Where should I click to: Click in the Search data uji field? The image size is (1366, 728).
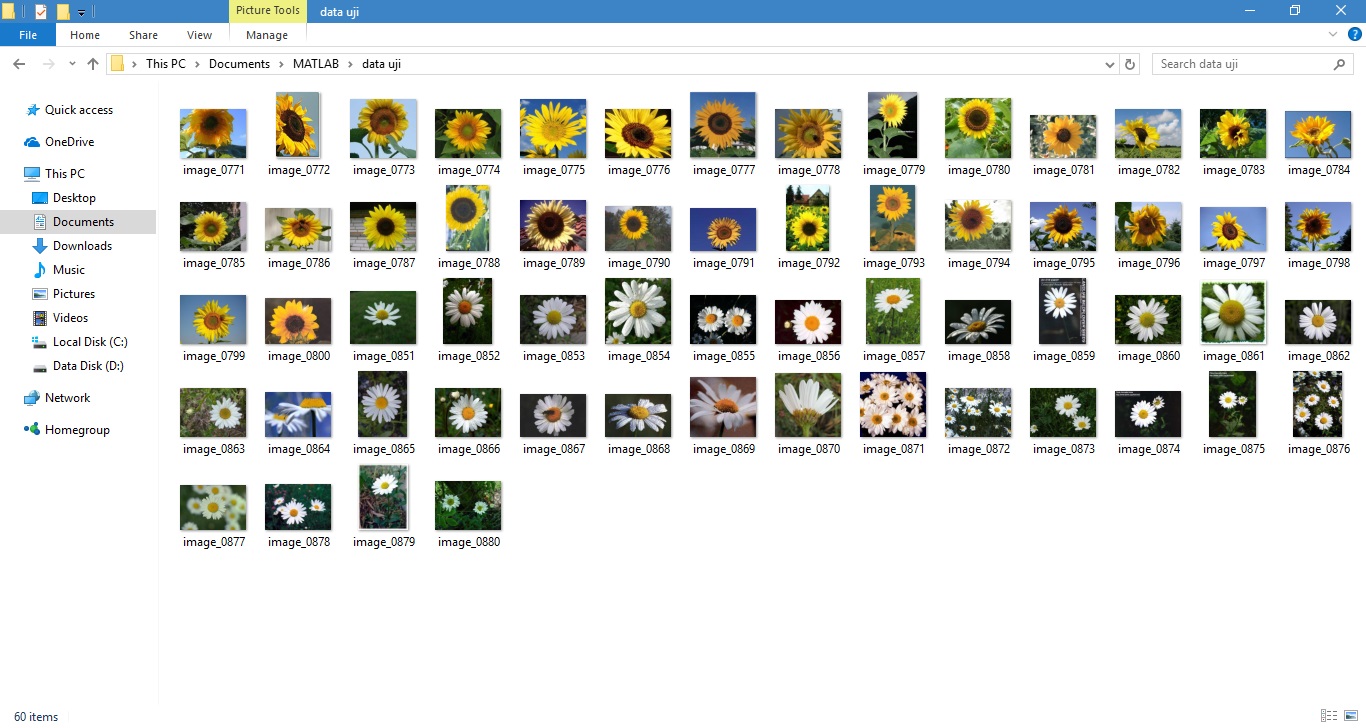(x=1240, y=64)
